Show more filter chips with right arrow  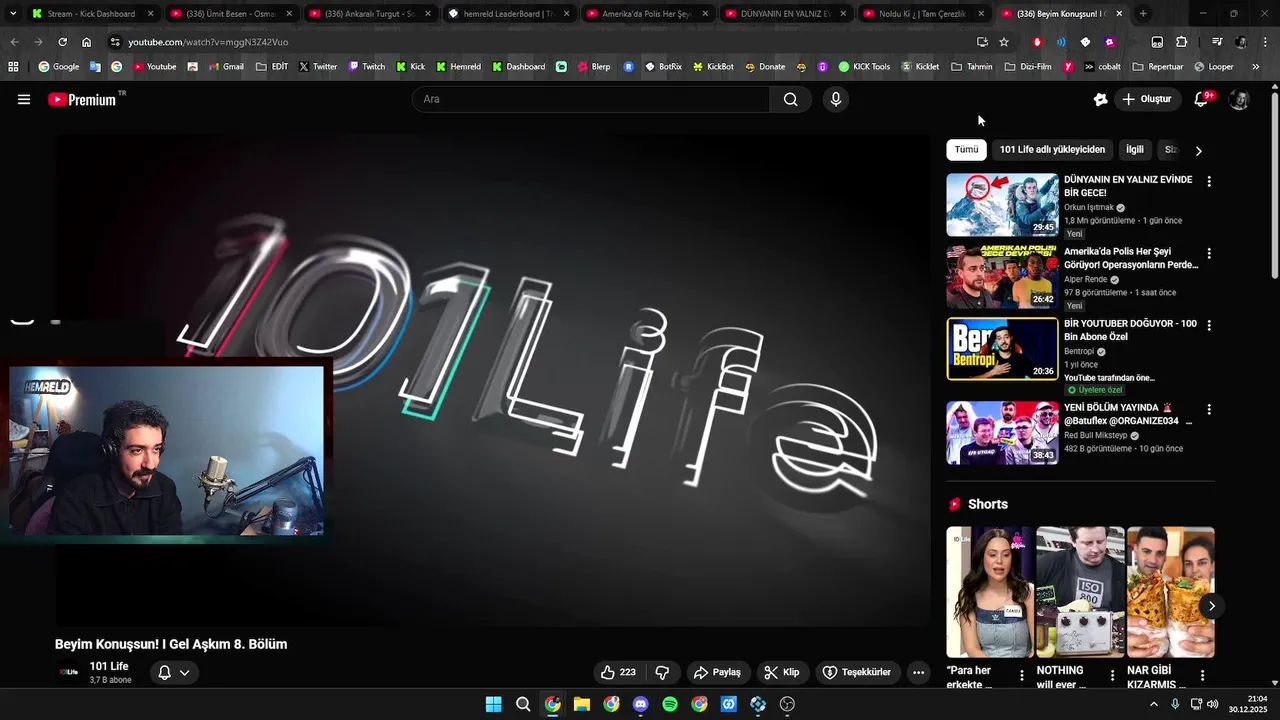[x=1198, y=150]
